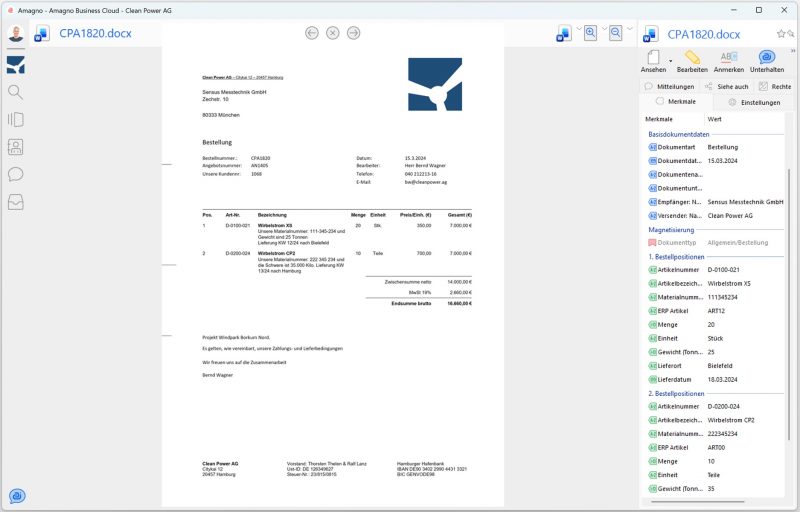Switch to Siehe auch tab
The height and width of the screenshot is (512, 800).
click(727, 87)
